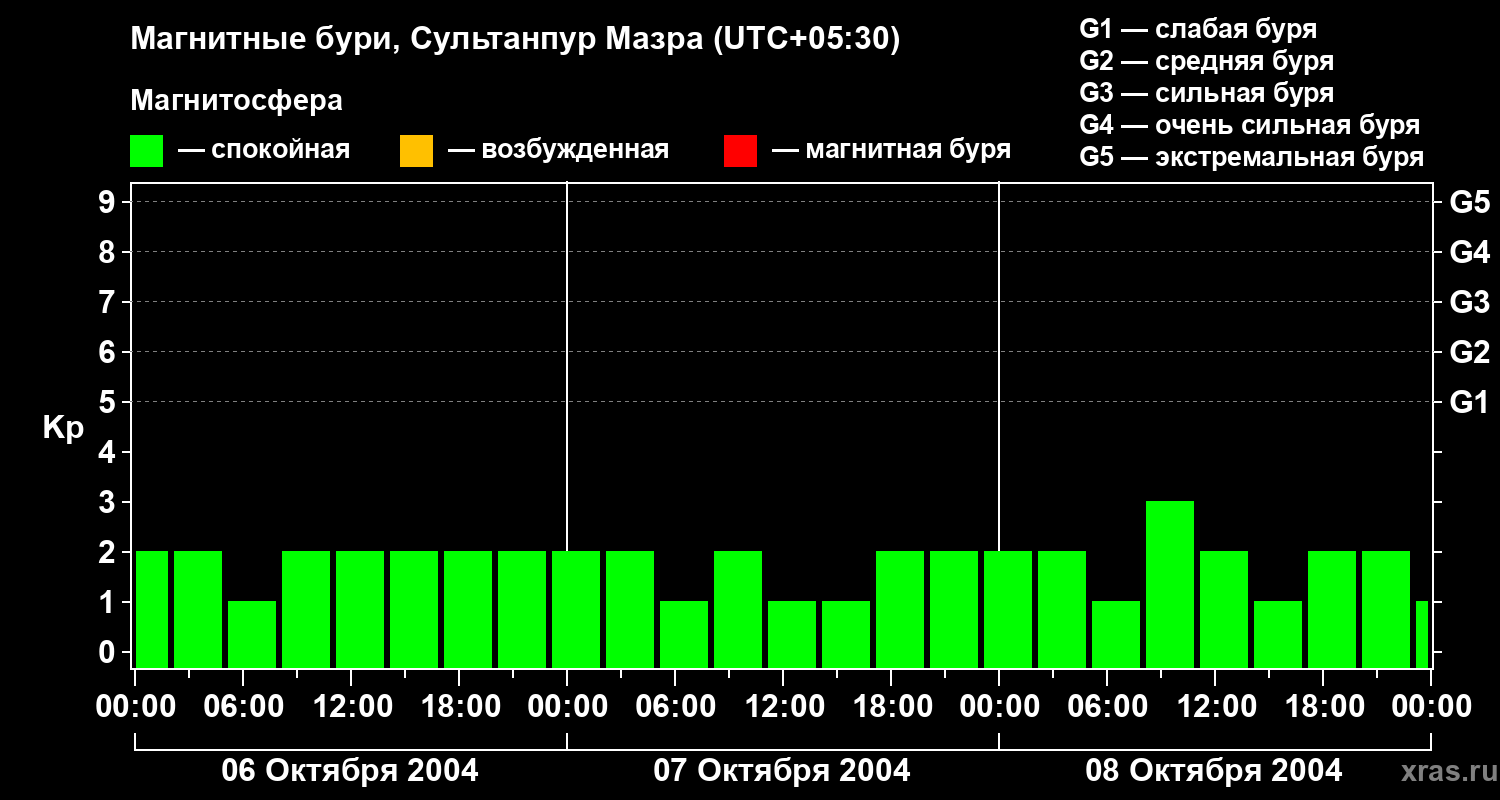This screenshot has height=800, width=1500.
Task: Click the '08 Октября 2004' date label
Action: pyautogui.click(x=1214, y=771)
